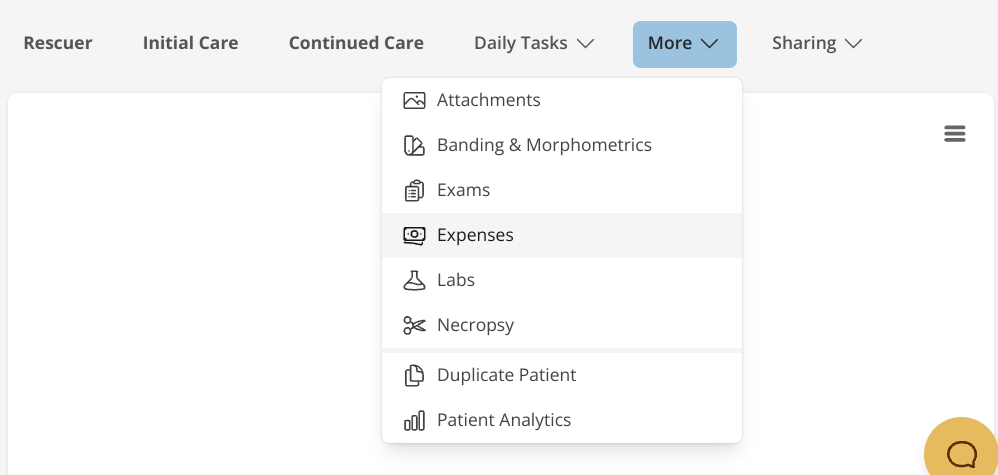Open Labs from the menu
Image resolution: width=998 pixels, height=475 pixels.
(456, 281)
